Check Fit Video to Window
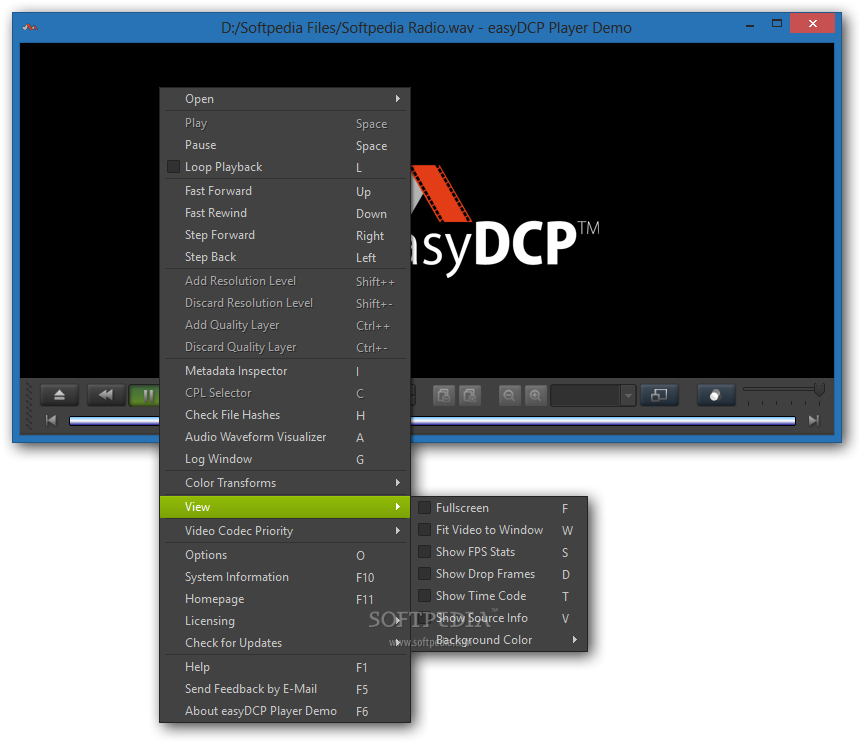This screenshot has height=743, width=862. tap(424, 529)
